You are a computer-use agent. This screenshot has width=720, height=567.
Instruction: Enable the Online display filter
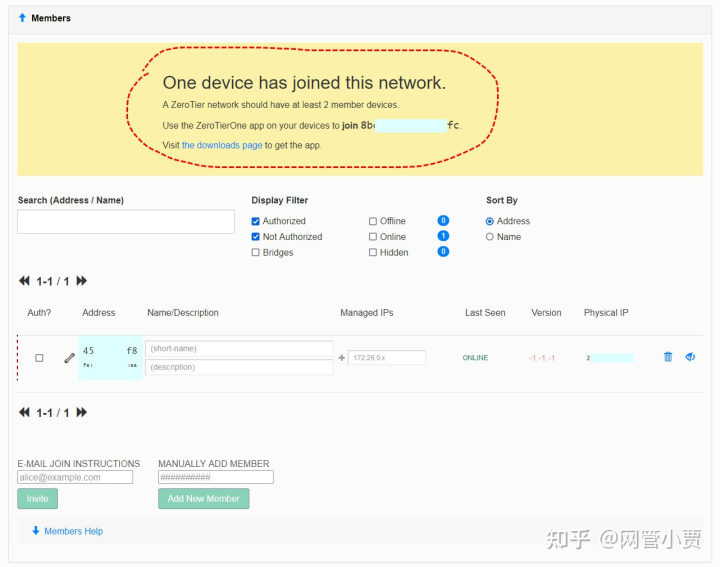pyautogui.click(x=373, y=237)
